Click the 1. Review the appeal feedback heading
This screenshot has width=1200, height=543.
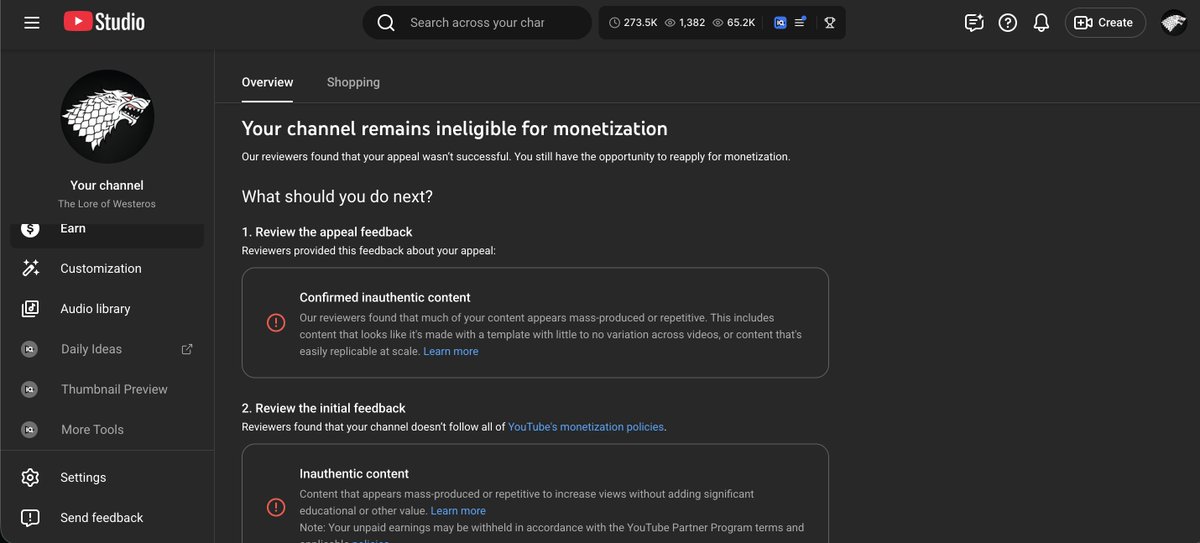click(x=327, y=232)
